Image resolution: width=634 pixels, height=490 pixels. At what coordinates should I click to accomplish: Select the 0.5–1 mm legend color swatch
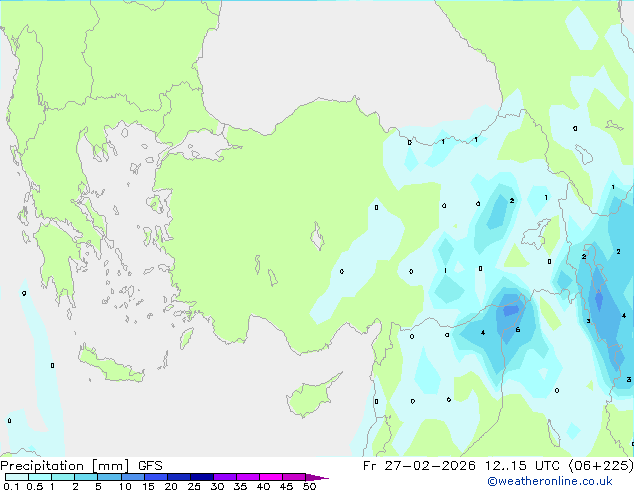(x=40, y=477)
